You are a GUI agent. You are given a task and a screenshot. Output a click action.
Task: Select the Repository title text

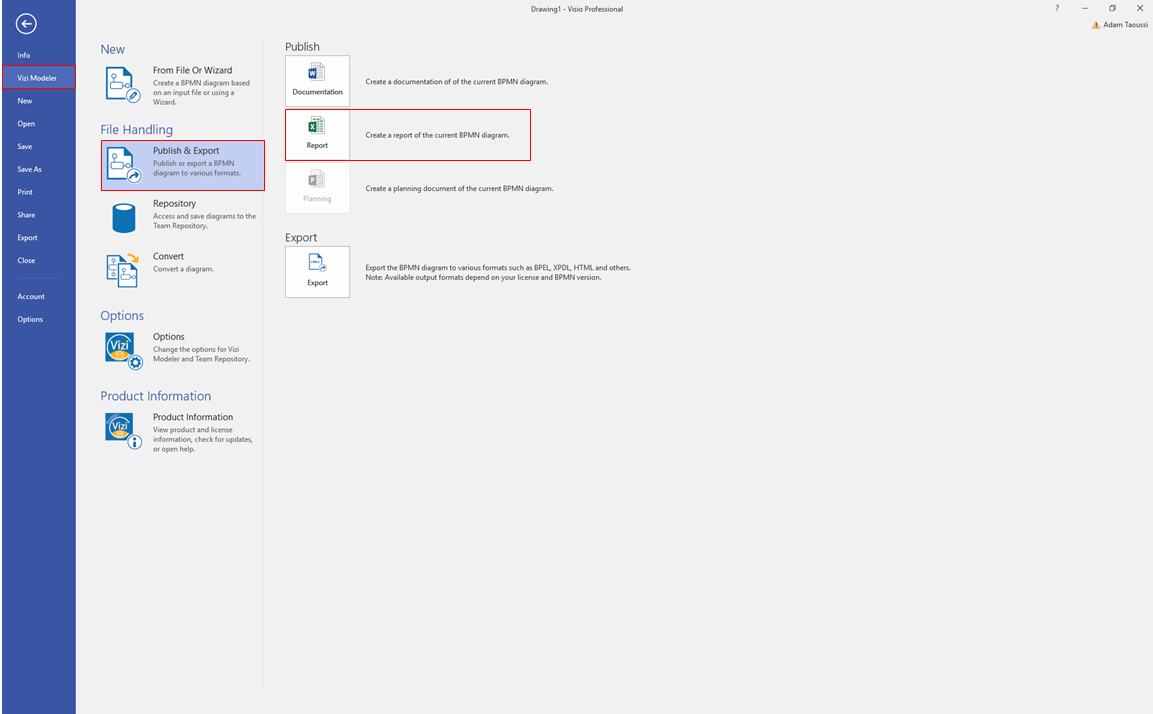174,204
